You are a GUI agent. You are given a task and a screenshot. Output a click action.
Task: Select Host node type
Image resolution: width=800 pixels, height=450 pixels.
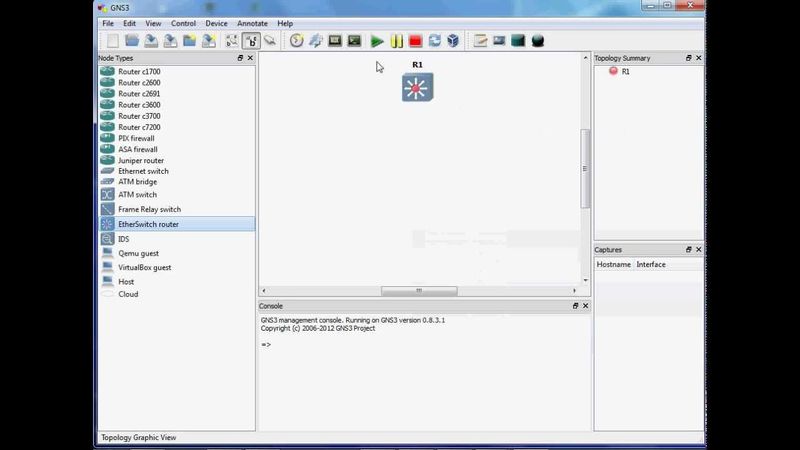point(177,282)
